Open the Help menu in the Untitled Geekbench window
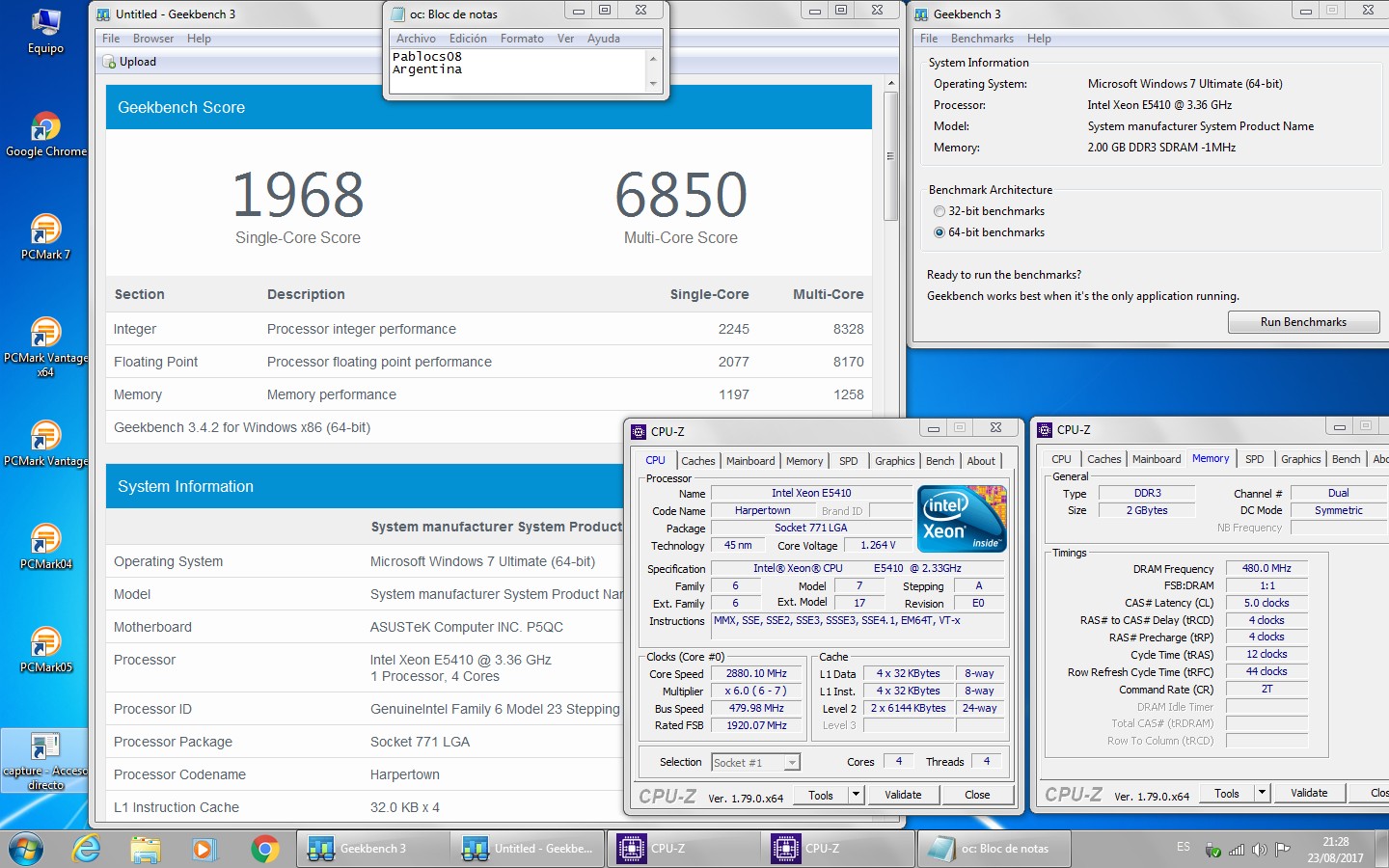 click(x=199, y=39)
